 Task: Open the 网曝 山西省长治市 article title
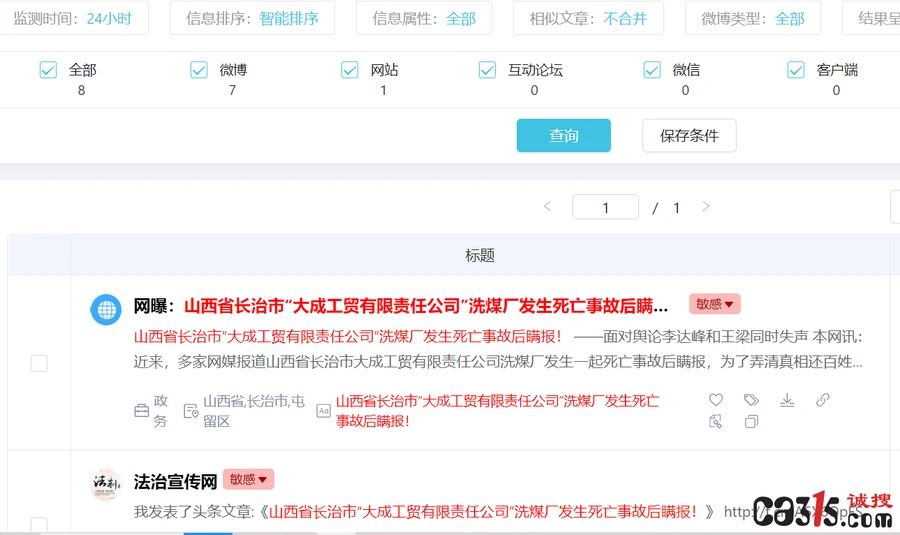coord(401,306)
